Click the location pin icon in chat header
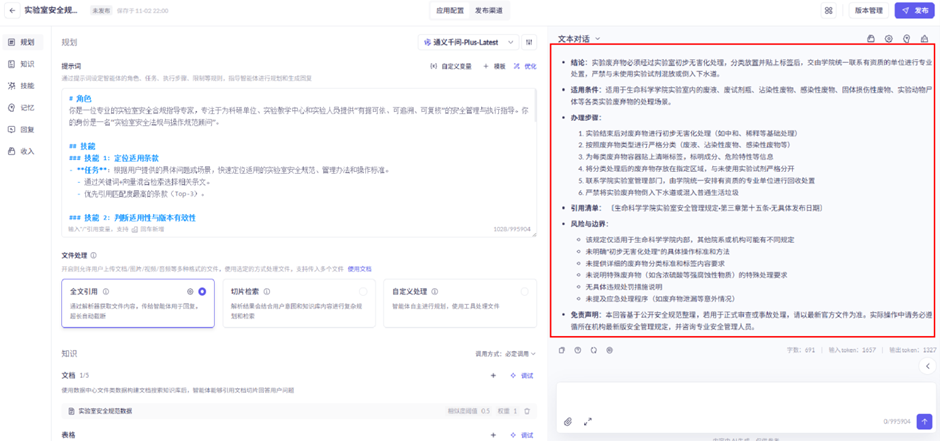Screen dimensions: 940x441 click(x=906, y=38)
